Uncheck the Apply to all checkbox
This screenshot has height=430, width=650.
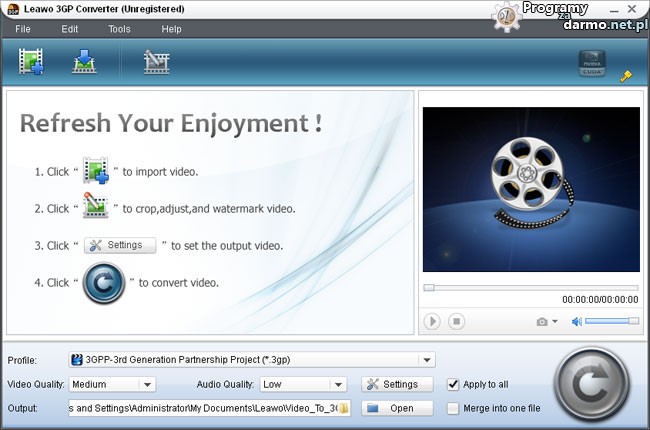coord(454,384)
